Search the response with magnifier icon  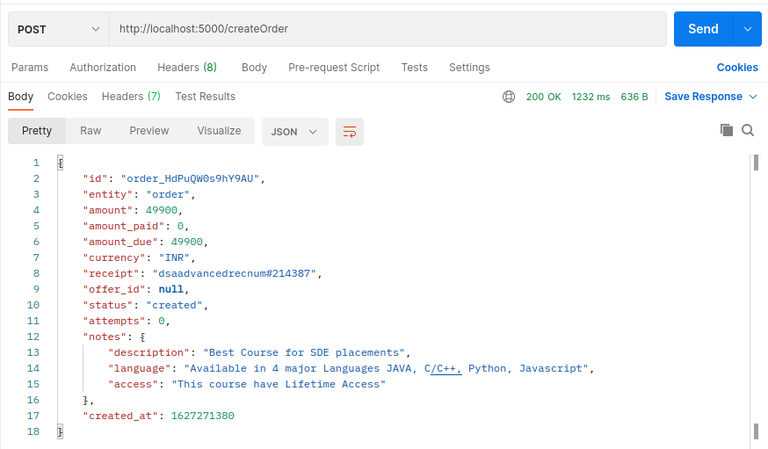[x=748, y=130]
